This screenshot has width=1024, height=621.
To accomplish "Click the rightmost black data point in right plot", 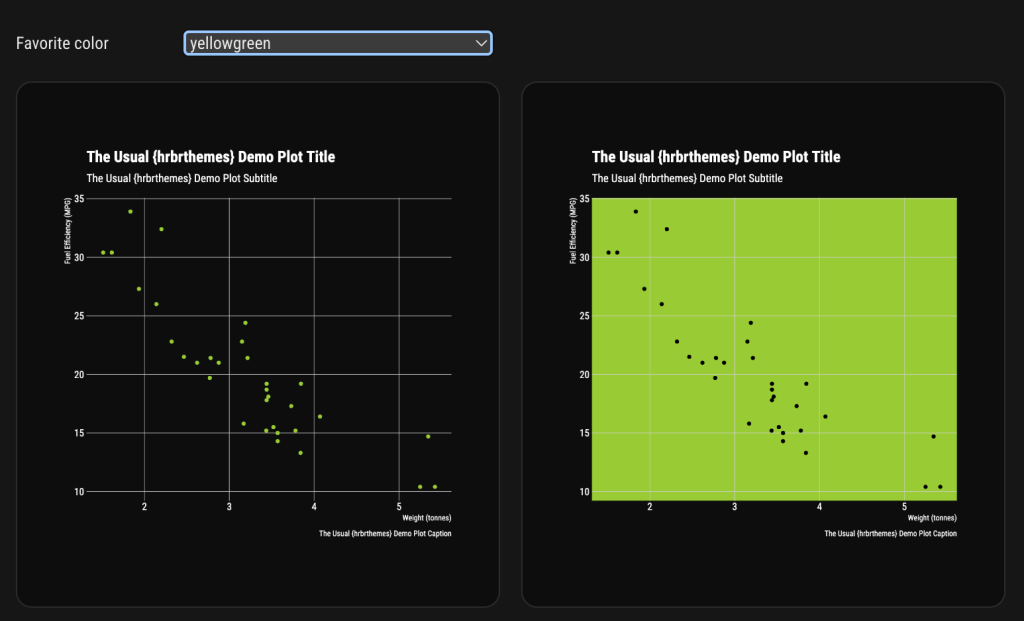I will coord(940,487).
